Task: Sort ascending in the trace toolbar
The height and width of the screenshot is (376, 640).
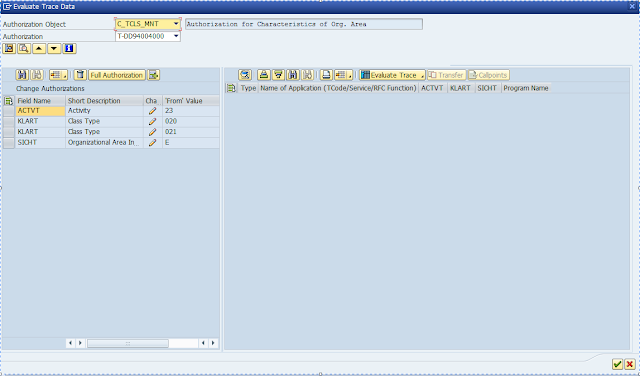Action: pyautogui.click(x=264, y=75)
